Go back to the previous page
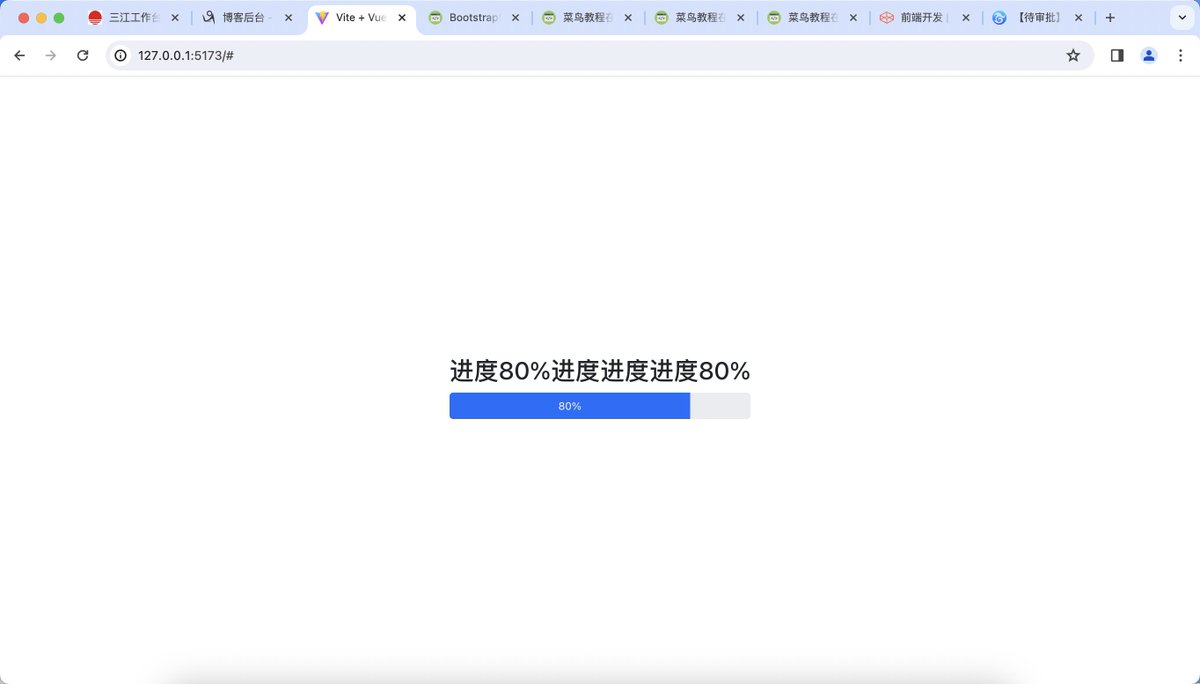Screen dimensions: 1200x684 point(19,56)
